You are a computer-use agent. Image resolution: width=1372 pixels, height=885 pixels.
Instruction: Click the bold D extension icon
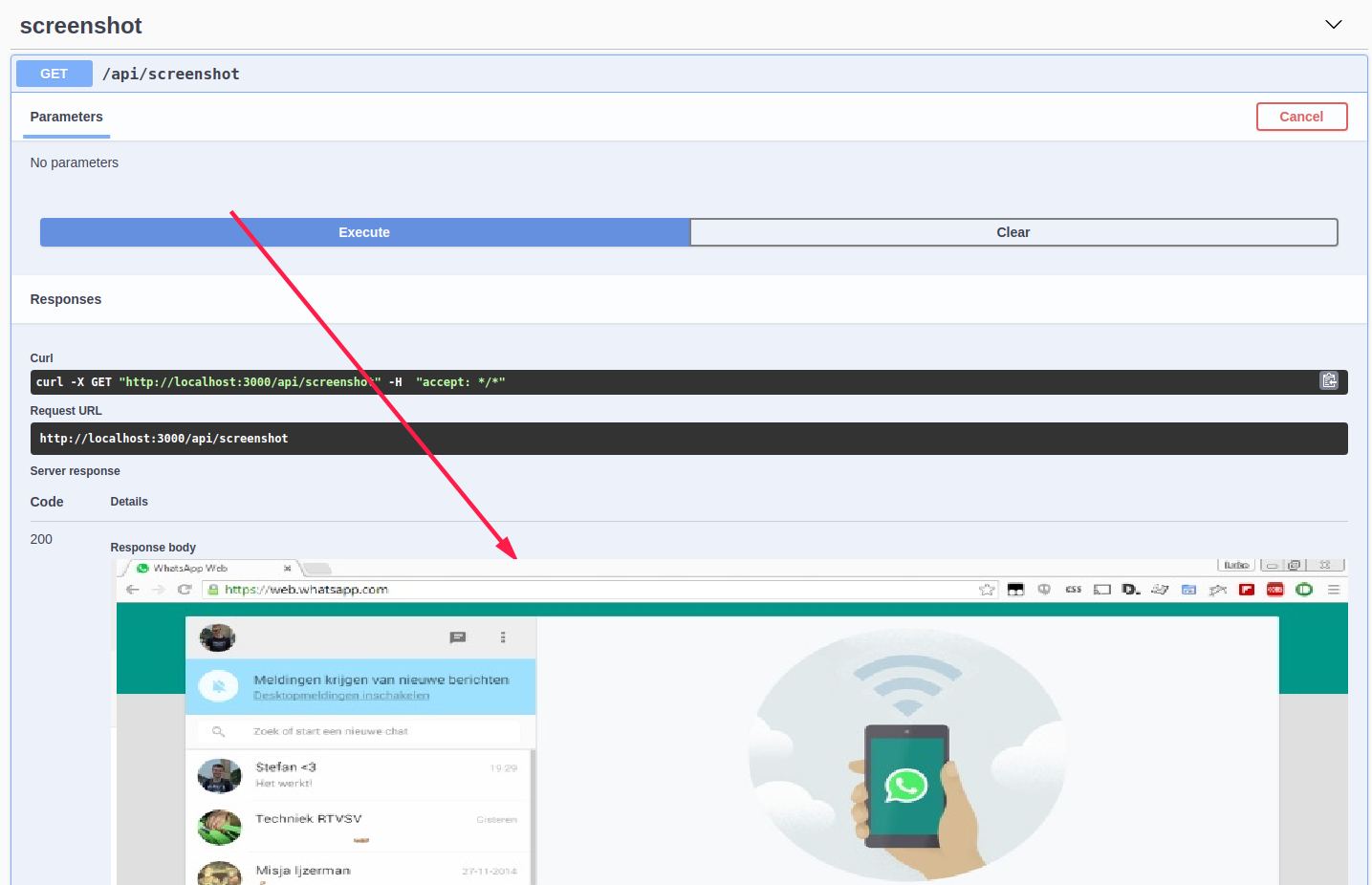1131,590
